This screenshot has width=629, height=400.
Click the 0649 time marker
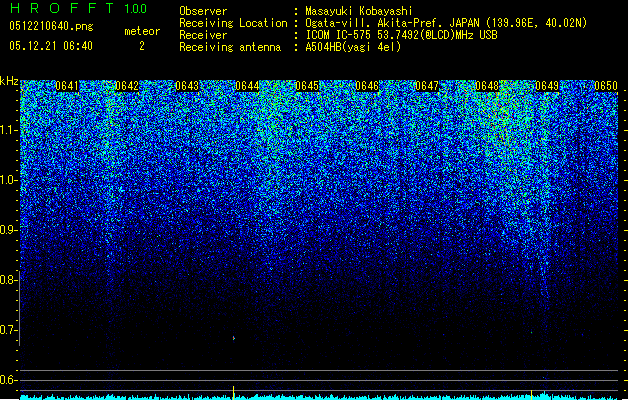547,86
